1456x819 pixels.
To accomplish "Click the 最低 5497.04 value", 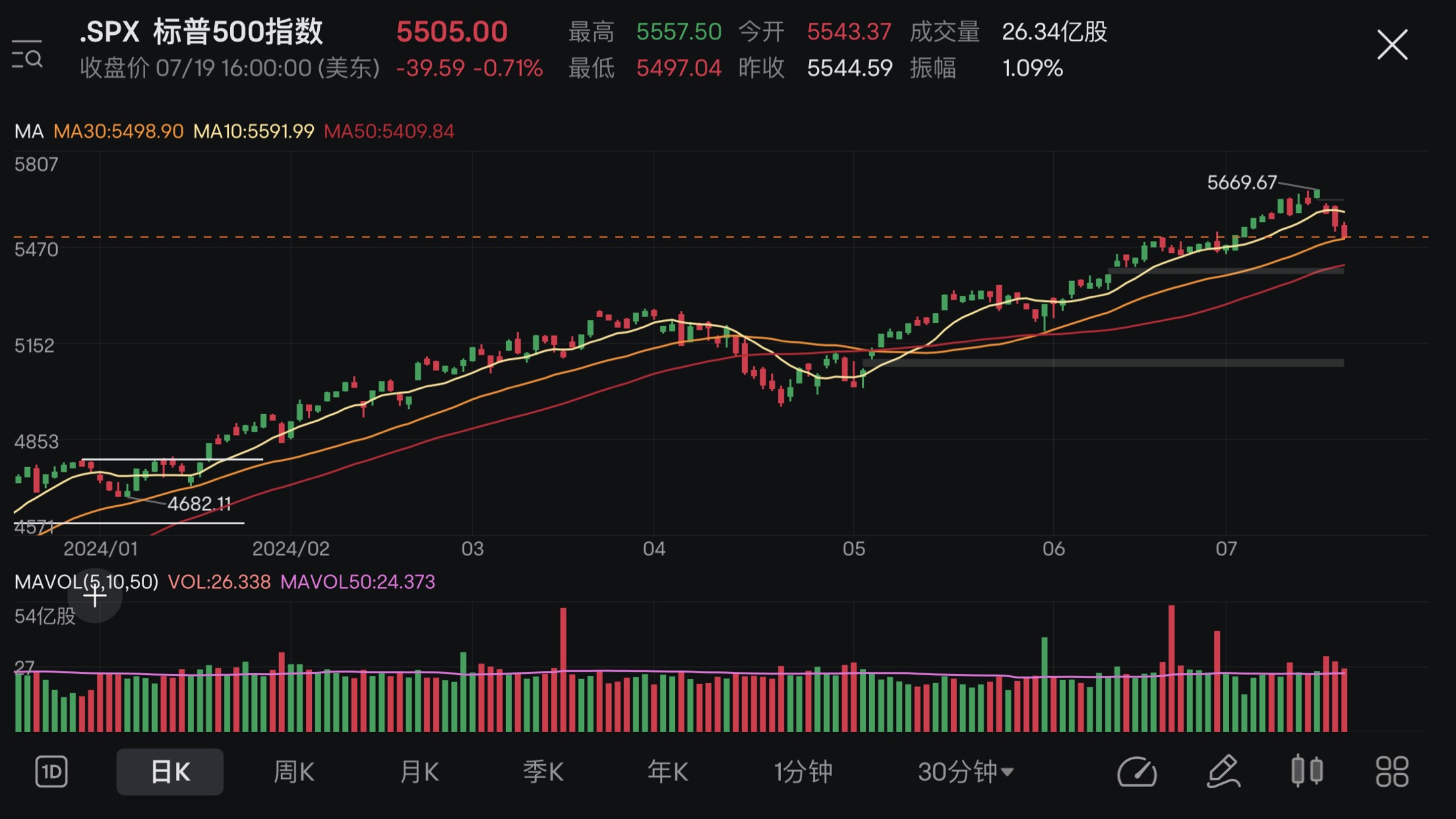I will 678,68.
